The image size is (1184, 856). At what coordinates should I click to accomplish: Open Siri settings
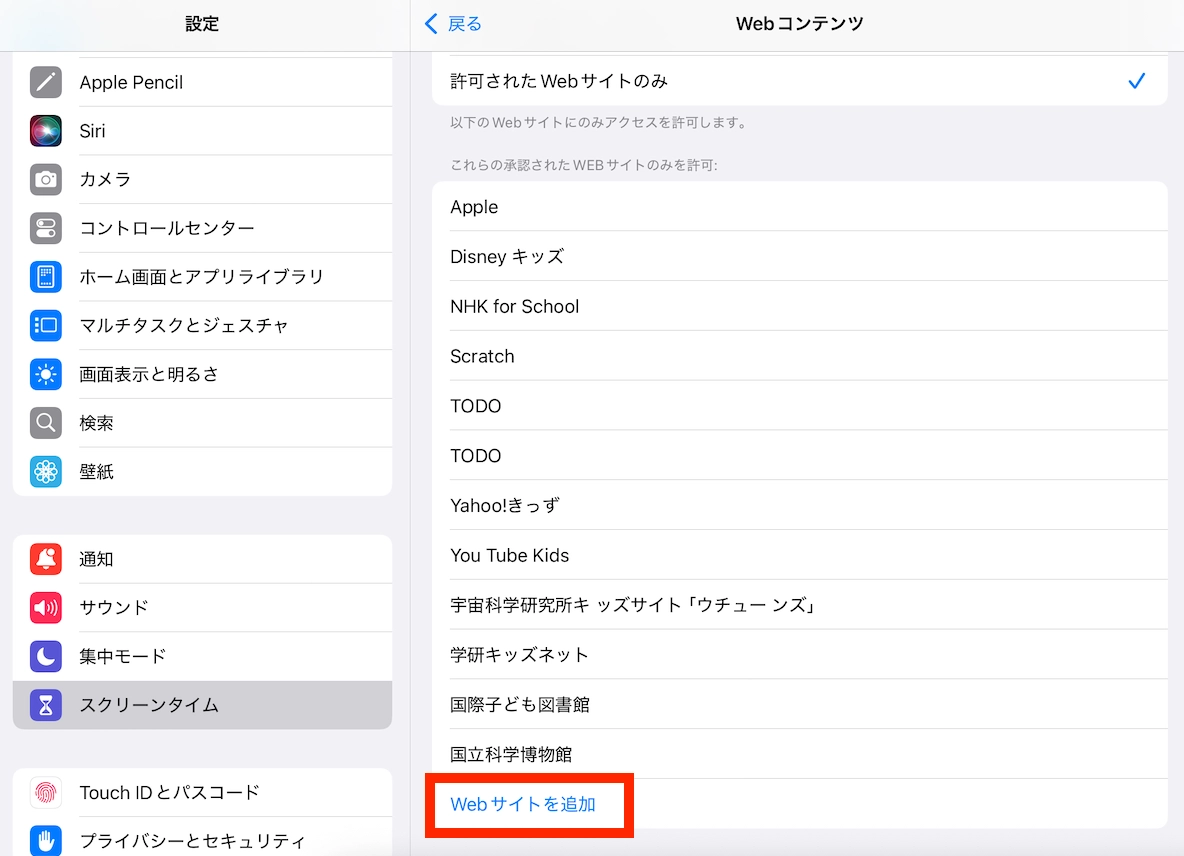click(202, 131)
